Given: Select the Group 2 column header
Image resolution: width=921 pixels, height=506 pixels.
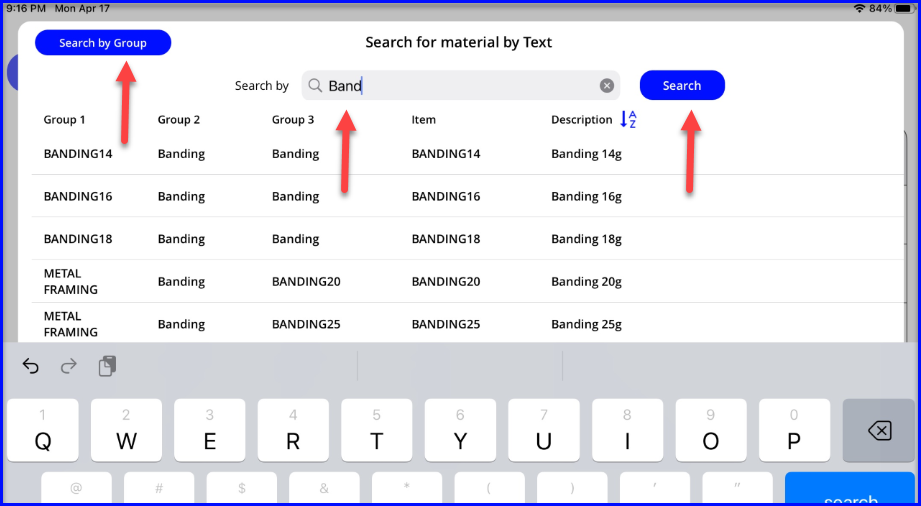Looking at the screenshot, I should [179, 120].
